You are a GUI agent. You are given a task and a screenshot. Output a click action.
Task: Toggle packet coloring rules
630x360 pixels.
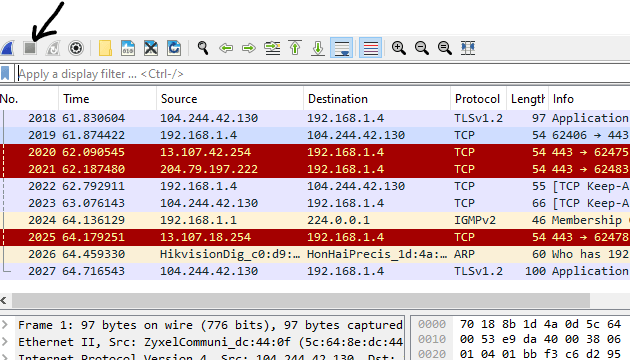(370, 48)
